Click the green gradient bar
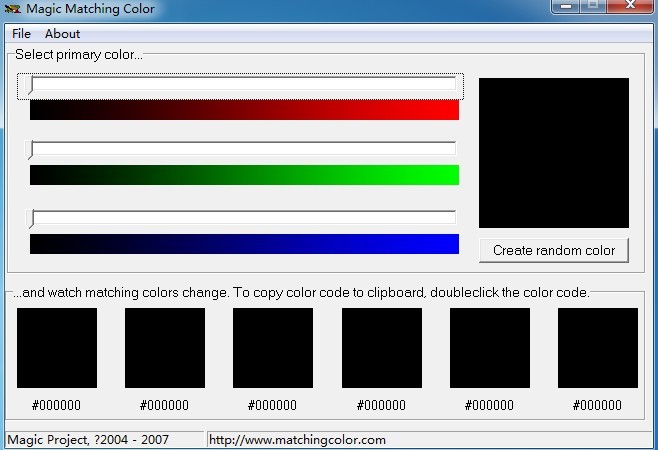The image size is (658, 450). click(244, 175)
